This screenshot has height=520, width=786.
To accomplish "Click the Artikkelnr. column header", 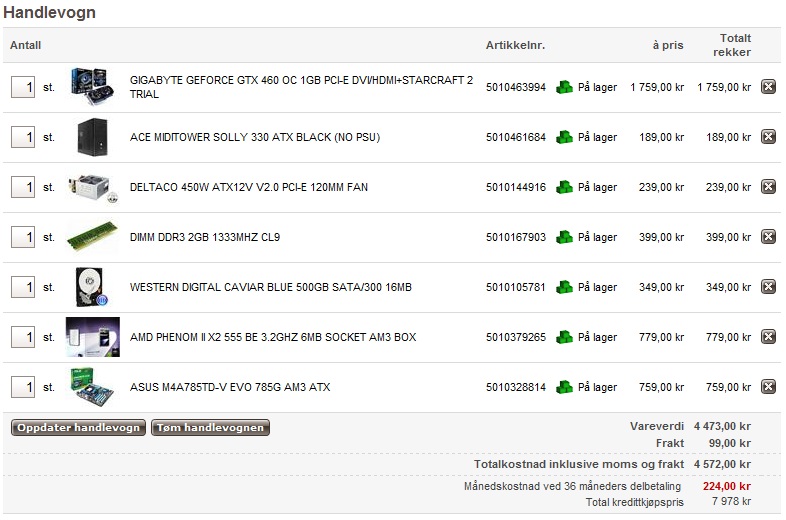I will (x=515, y=45).
